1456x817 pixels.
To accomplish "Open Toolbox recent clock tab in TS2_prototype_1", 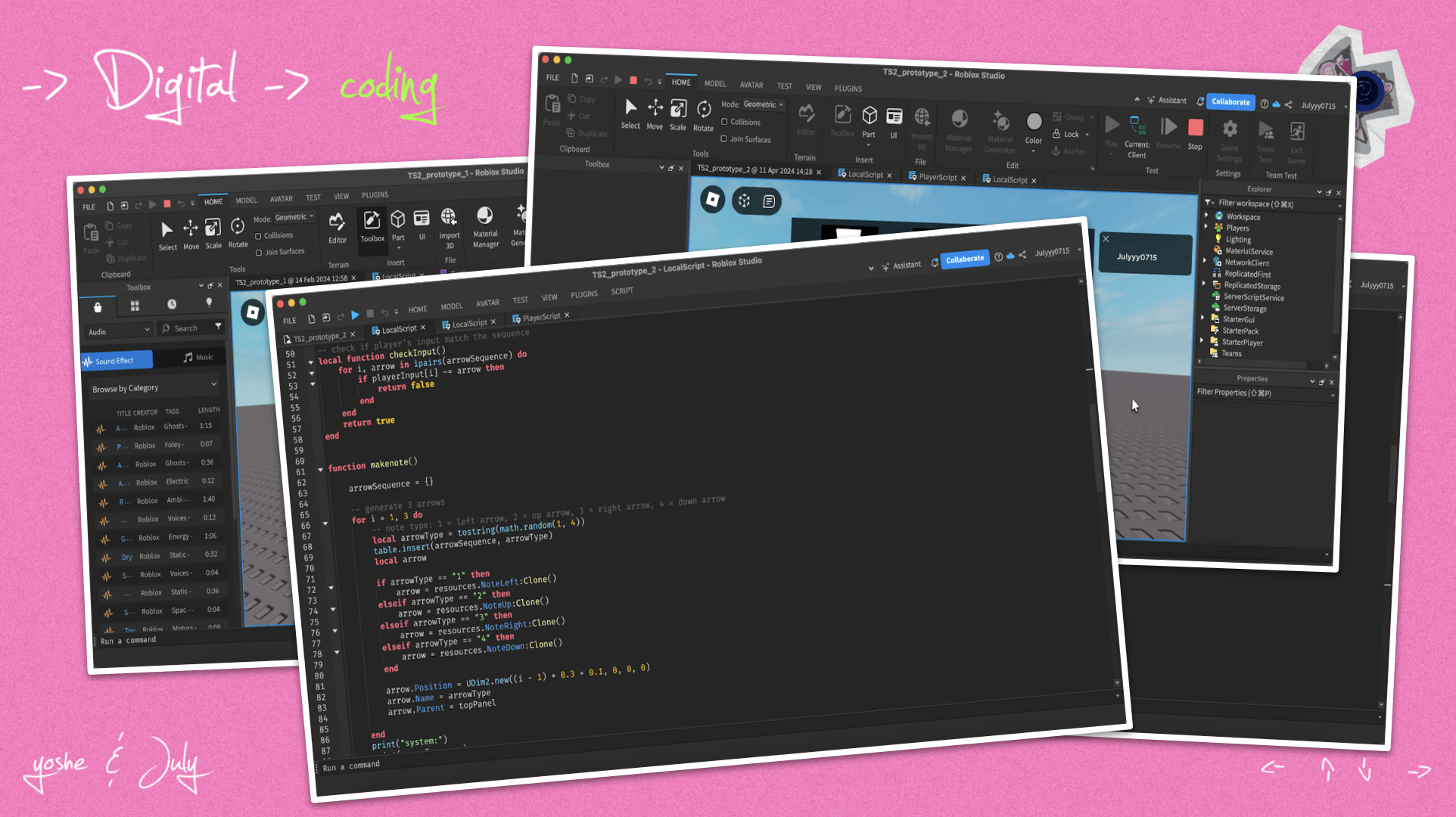I will pyautogui.click(x=172, y=304).
